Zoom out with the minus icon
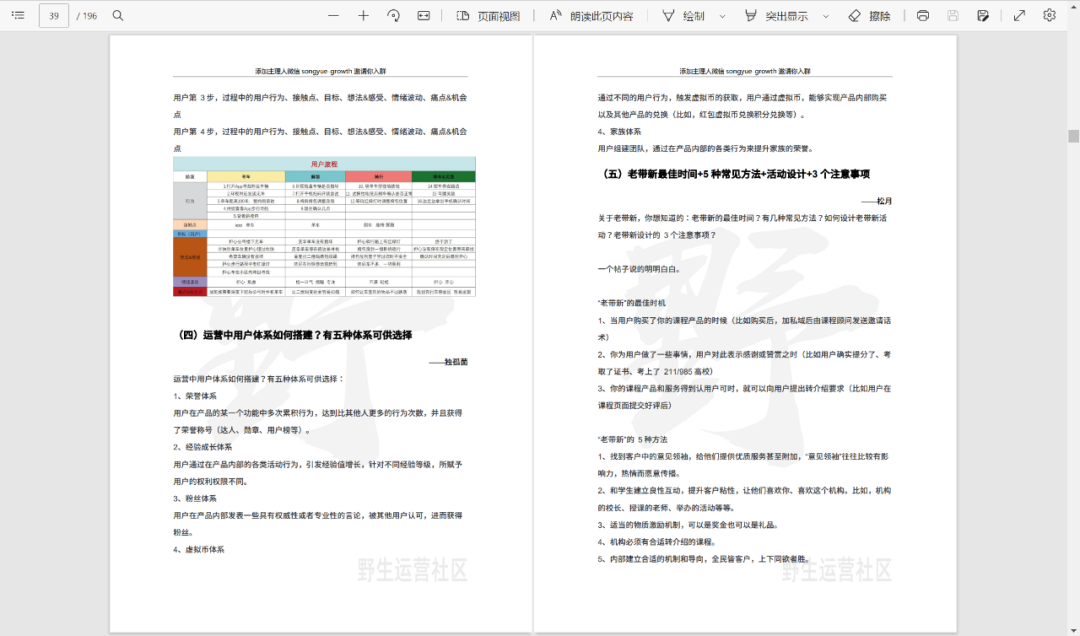The image size is (1080, 636). click(x=333, y=15)
